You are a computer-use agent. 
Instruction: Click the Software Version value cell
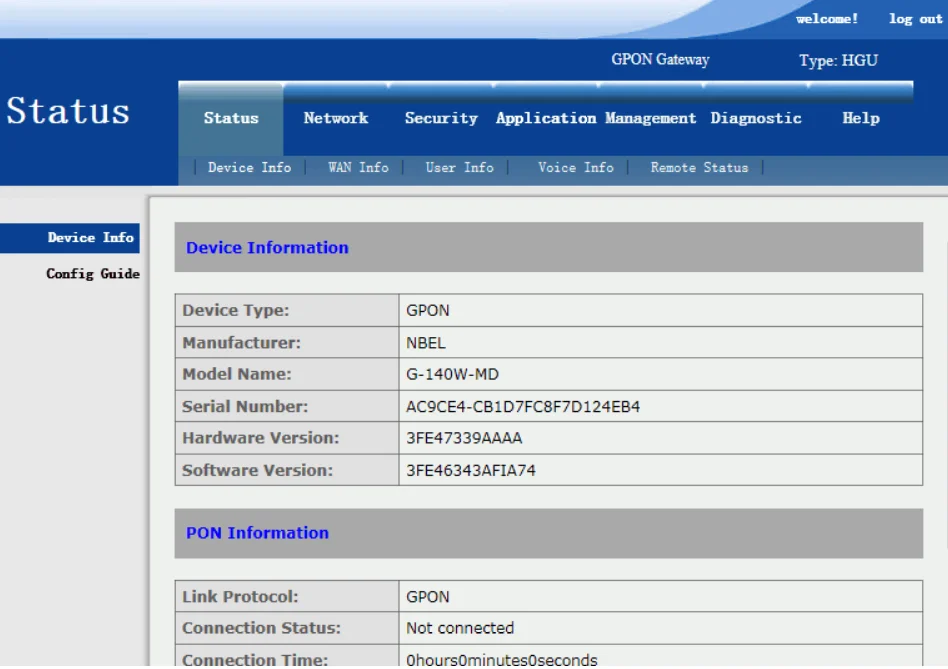(470, 470)
